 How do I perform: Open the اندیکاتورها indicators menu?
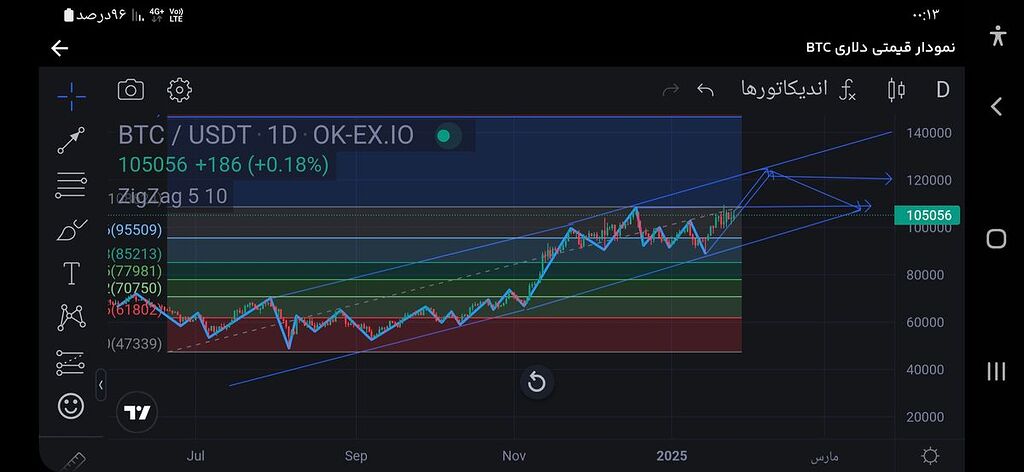pos(797,90)
